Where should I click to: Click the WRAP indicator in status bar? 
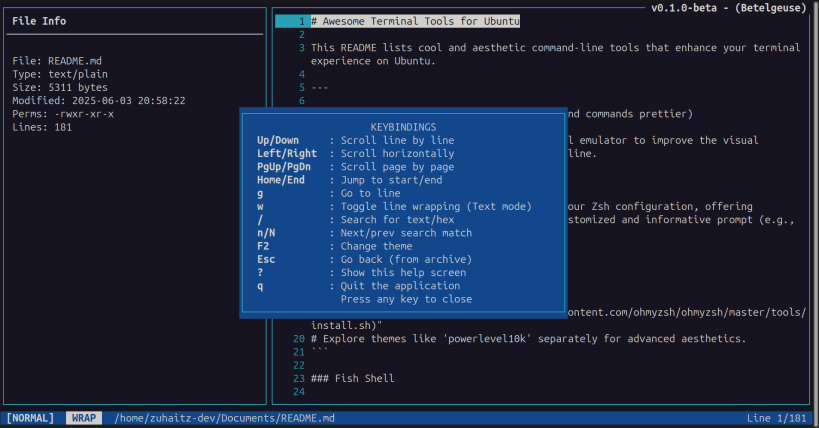(x=84, y=418)
